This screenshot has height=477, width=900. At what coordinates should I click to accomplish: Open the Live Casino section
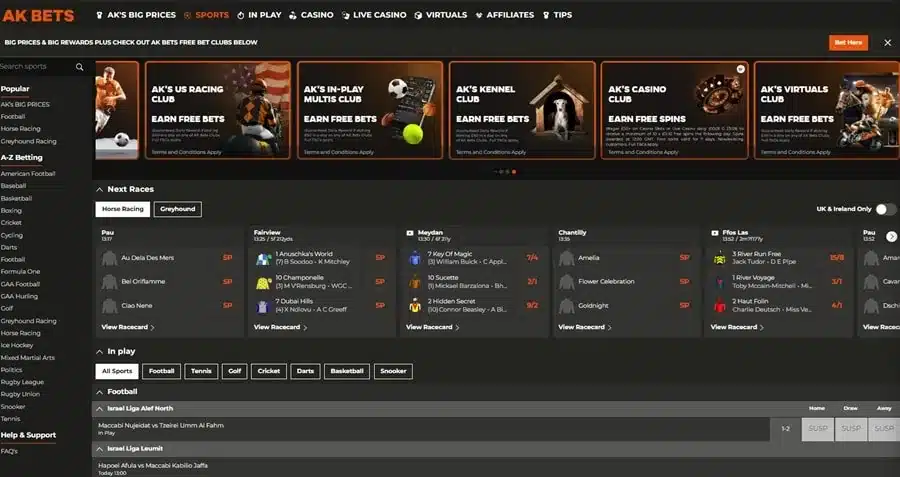coord(374,15)
